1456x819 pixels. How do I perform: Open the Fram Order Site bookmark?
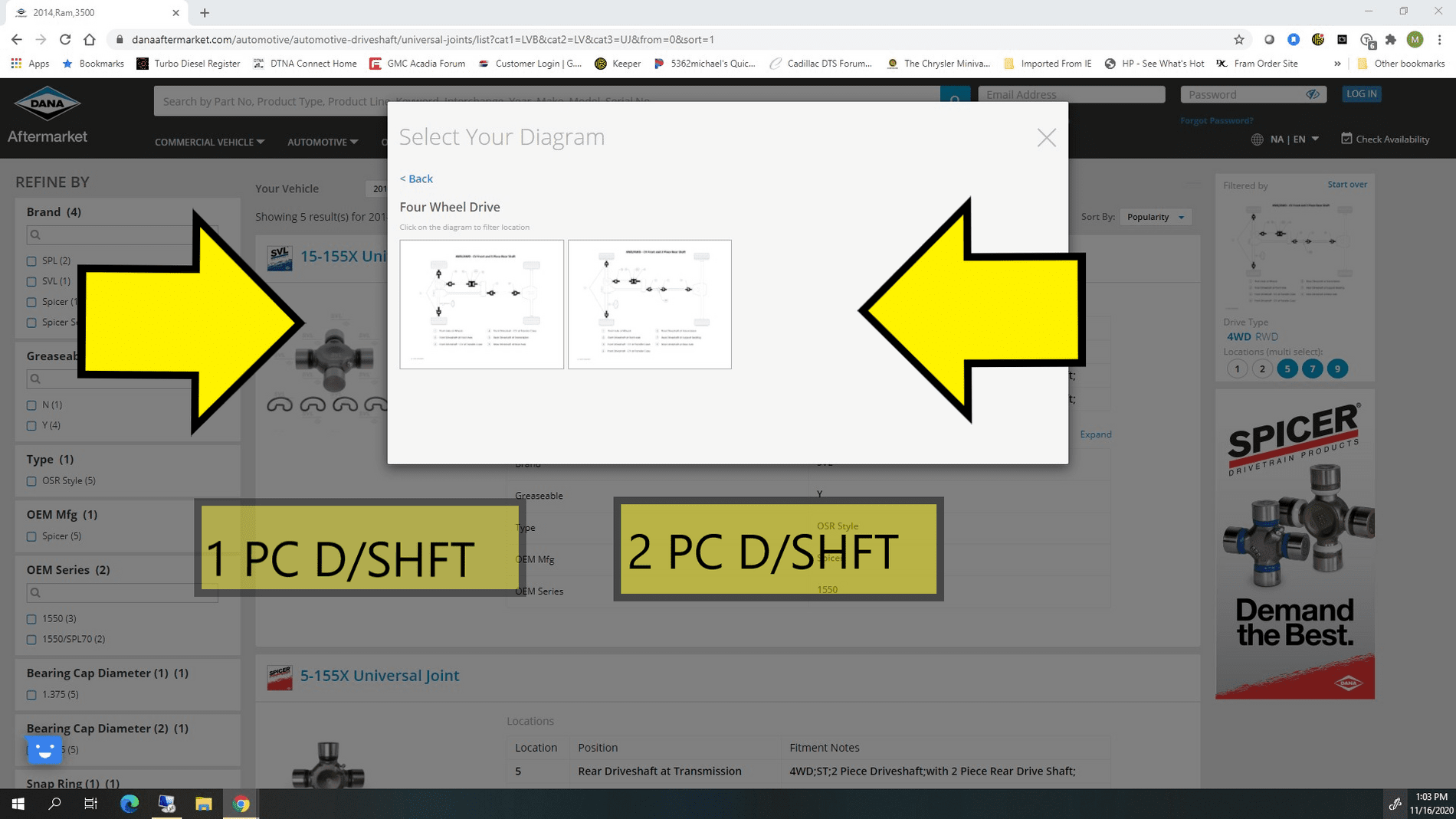[x=1258, y=64]
